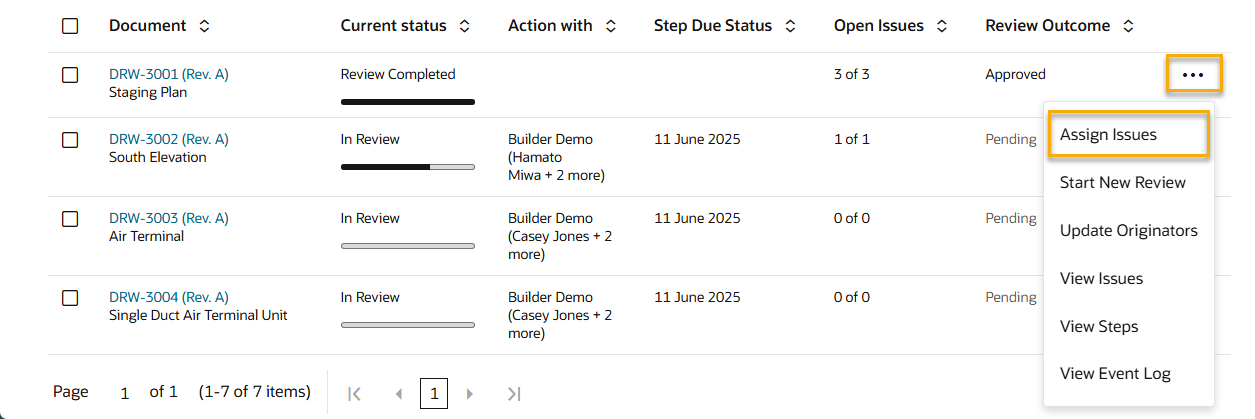Select Start New Review menu option

tap(1122, 183)
